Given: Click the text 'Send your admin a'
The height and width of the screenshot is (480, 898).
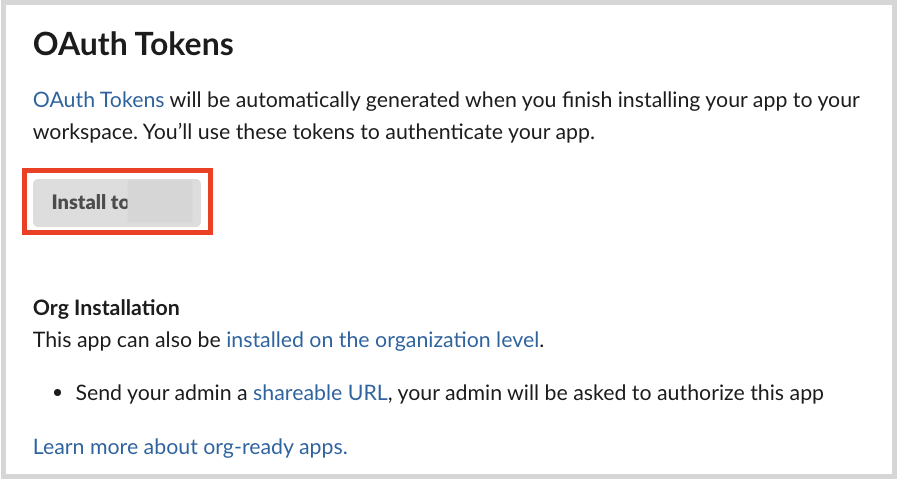Looking at the screenshot, I should pos(161,393).
